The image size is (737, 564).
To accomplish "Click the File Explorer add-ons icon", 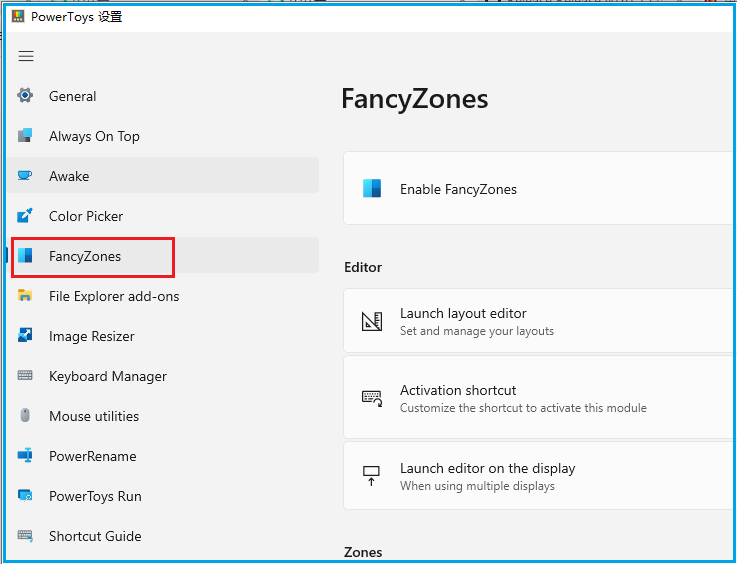I will [x=25, y=296].
